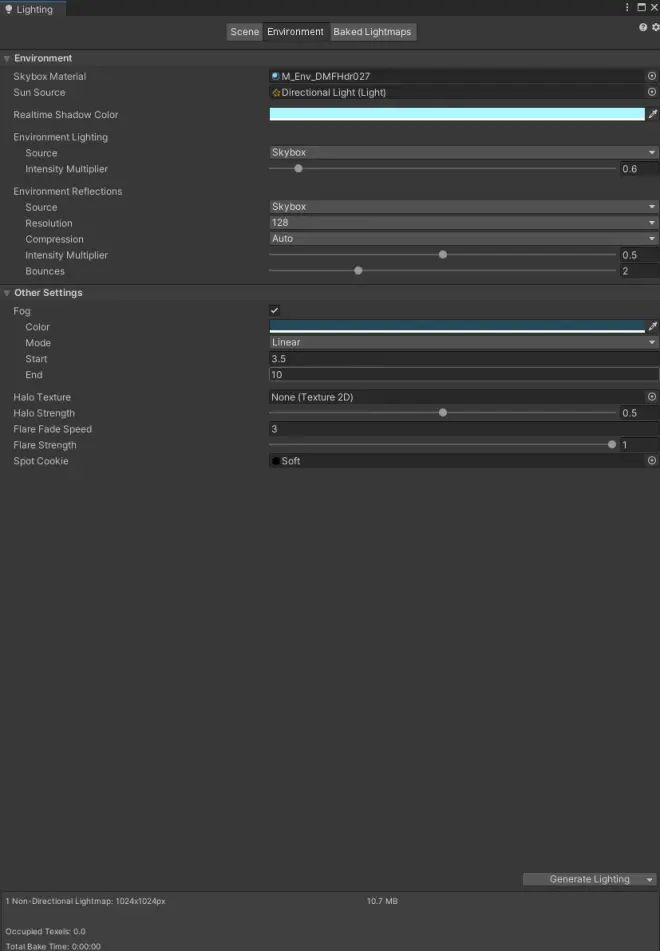Maximize the Lighting window
Viewport: 660px width, 951px height.
tap(641, 7)
